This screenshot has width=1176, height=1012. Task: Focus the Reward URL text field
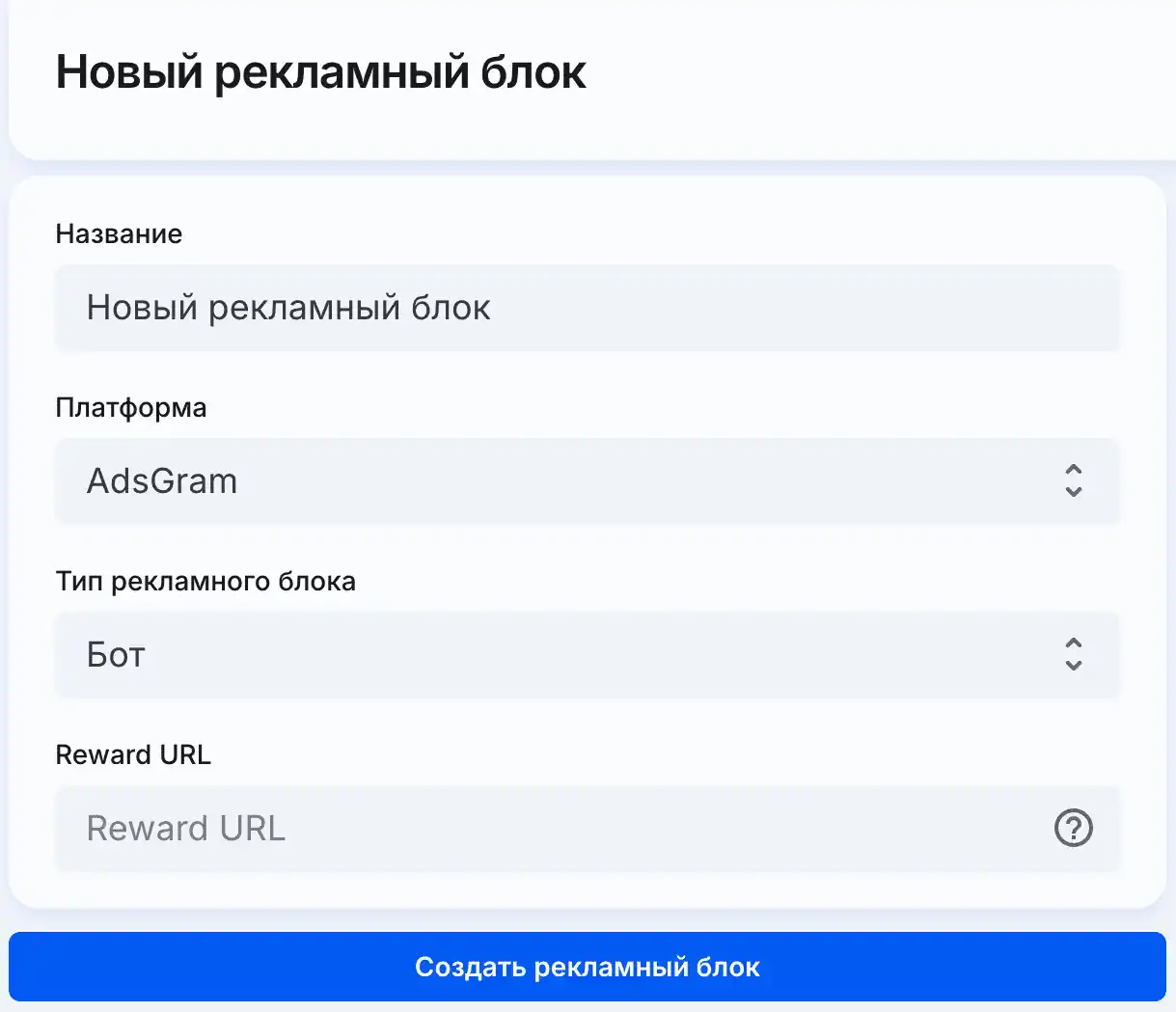[588, 829]
